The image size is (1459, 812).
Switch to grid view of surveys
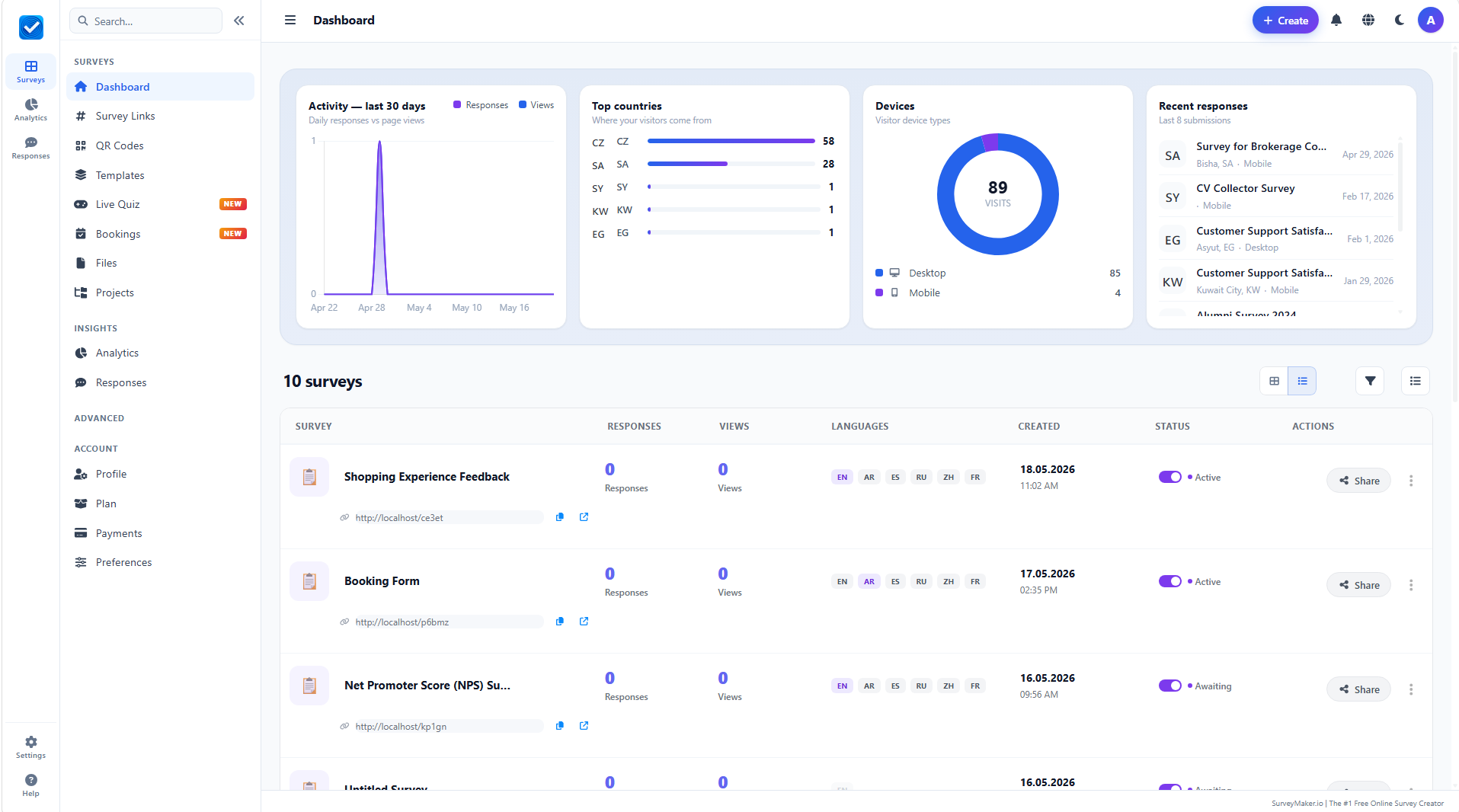tap(1274, 381)
